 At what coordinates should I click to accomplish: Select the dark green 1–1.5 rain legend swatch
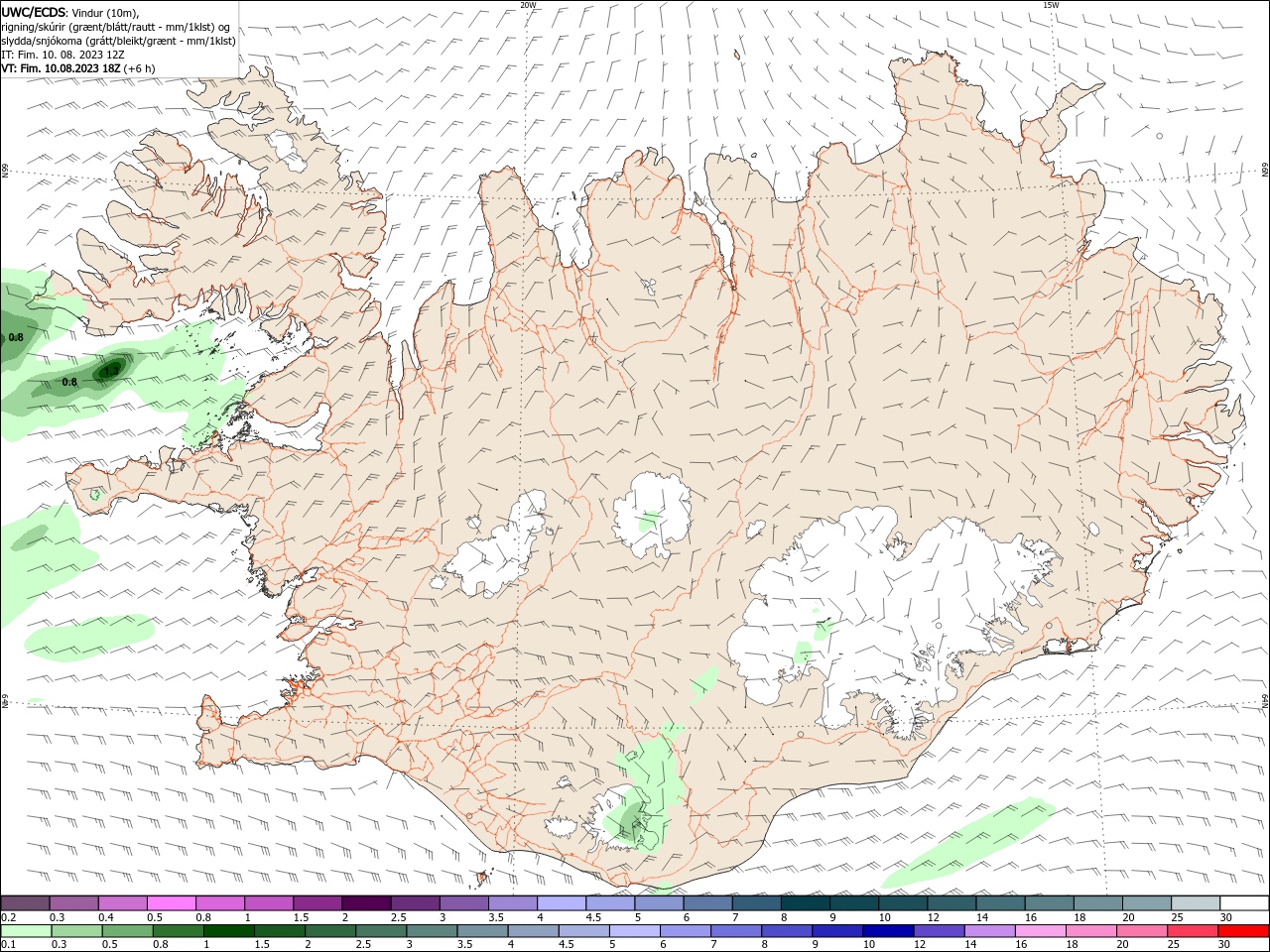(229, 931)
